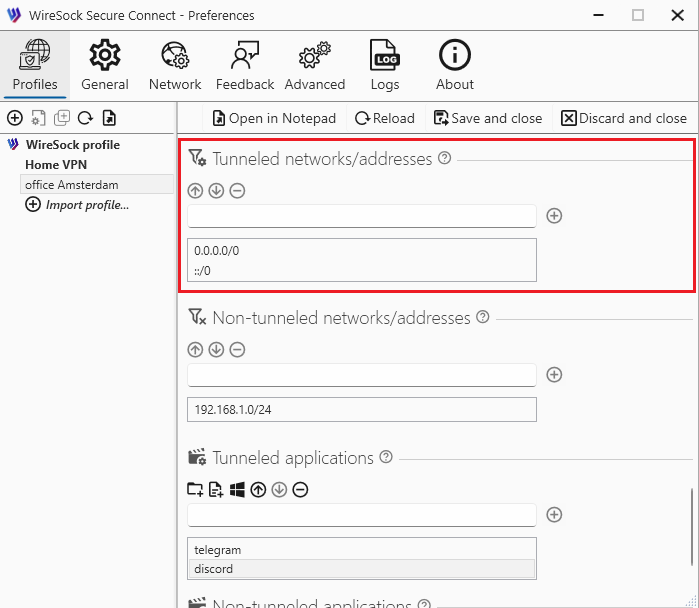Remove selected non-tunneled network entry

(237, 350)
